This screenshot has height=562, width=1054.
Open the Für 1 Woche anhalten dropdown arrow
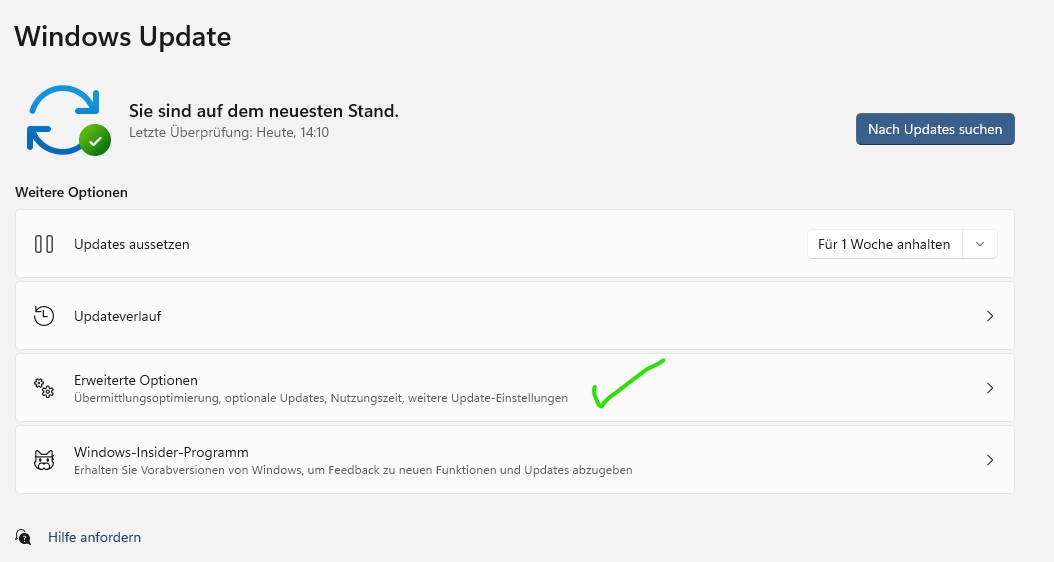(x=980, y=244)
